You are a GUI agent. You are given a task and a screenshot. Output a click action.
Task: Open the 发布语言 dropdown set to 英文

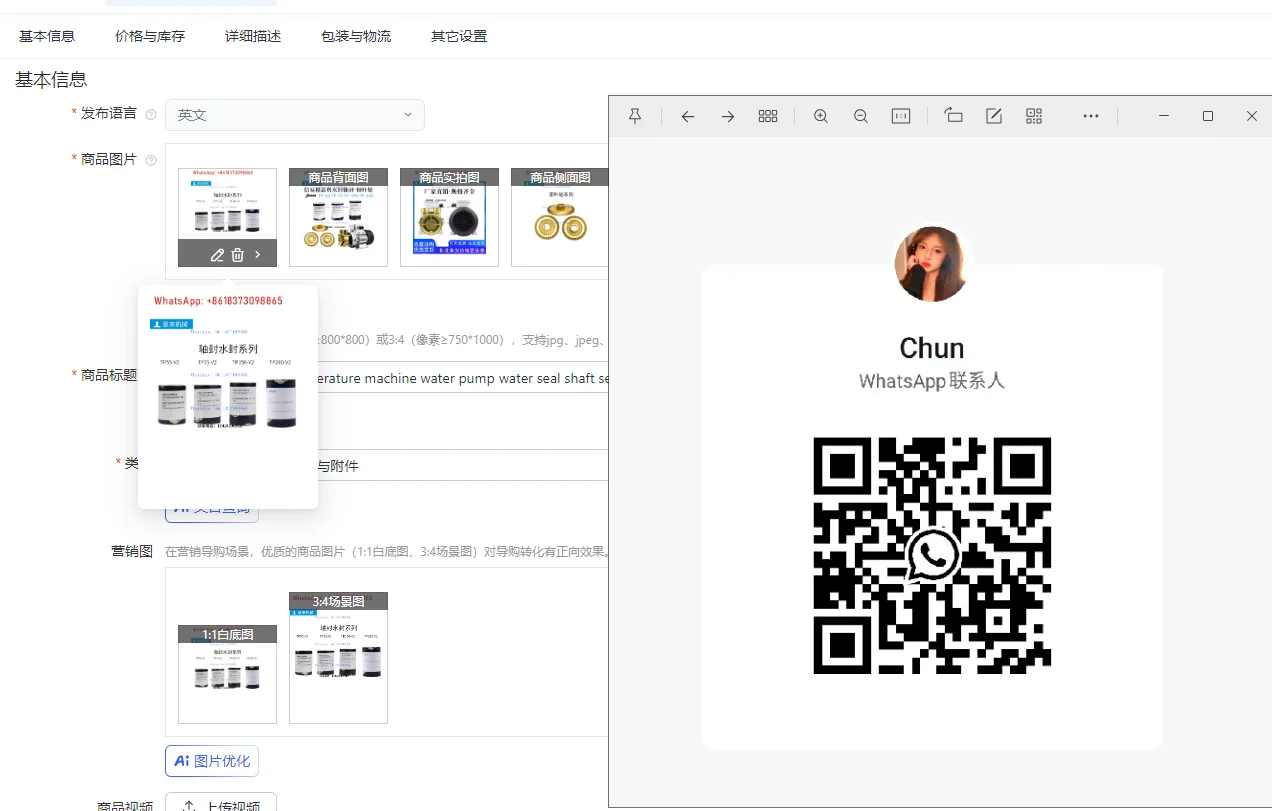tap(295, 115)
